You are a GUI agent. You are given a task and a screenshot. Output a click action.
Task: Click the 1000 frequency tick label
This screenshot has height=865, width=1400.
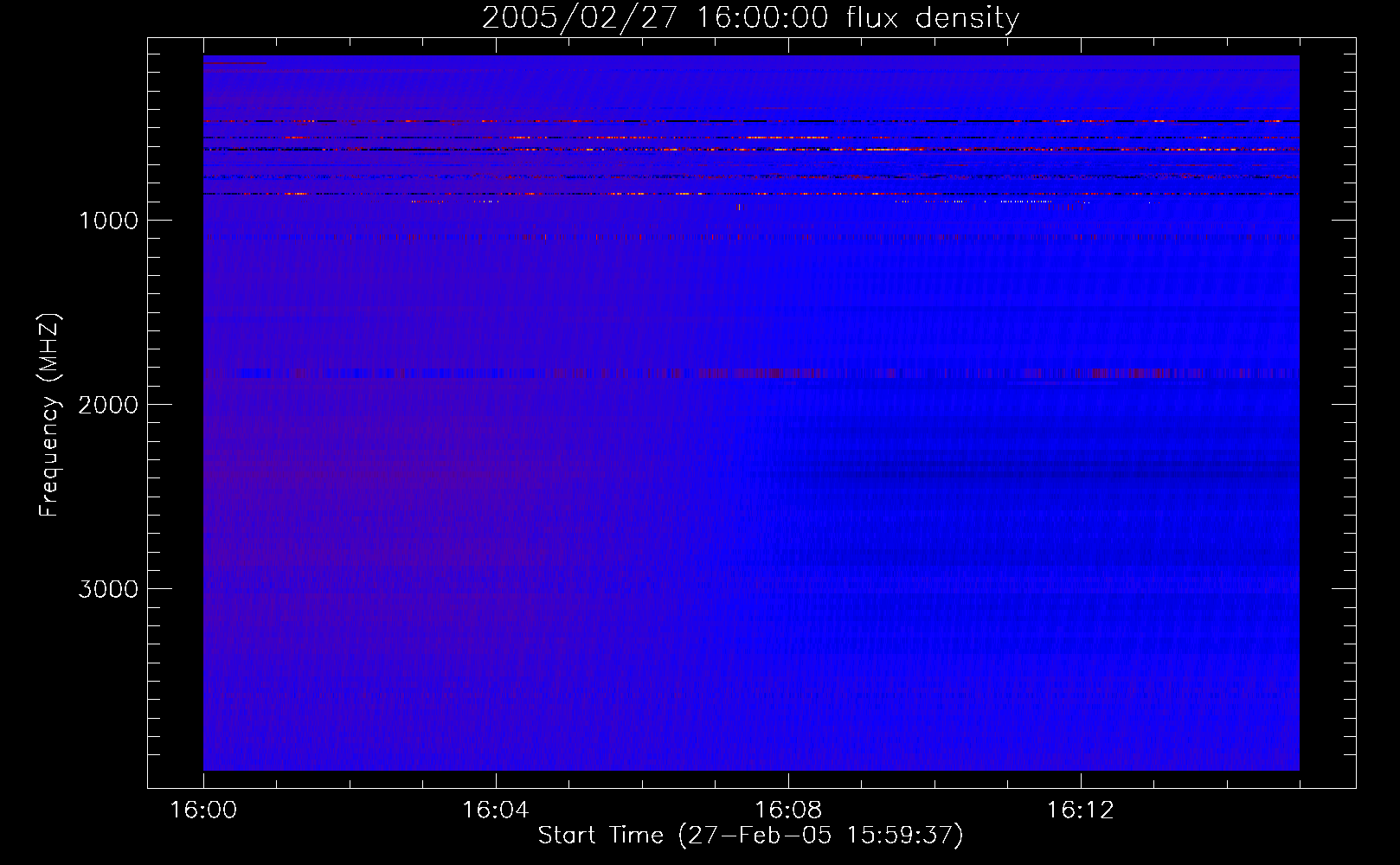coord(108,221)
